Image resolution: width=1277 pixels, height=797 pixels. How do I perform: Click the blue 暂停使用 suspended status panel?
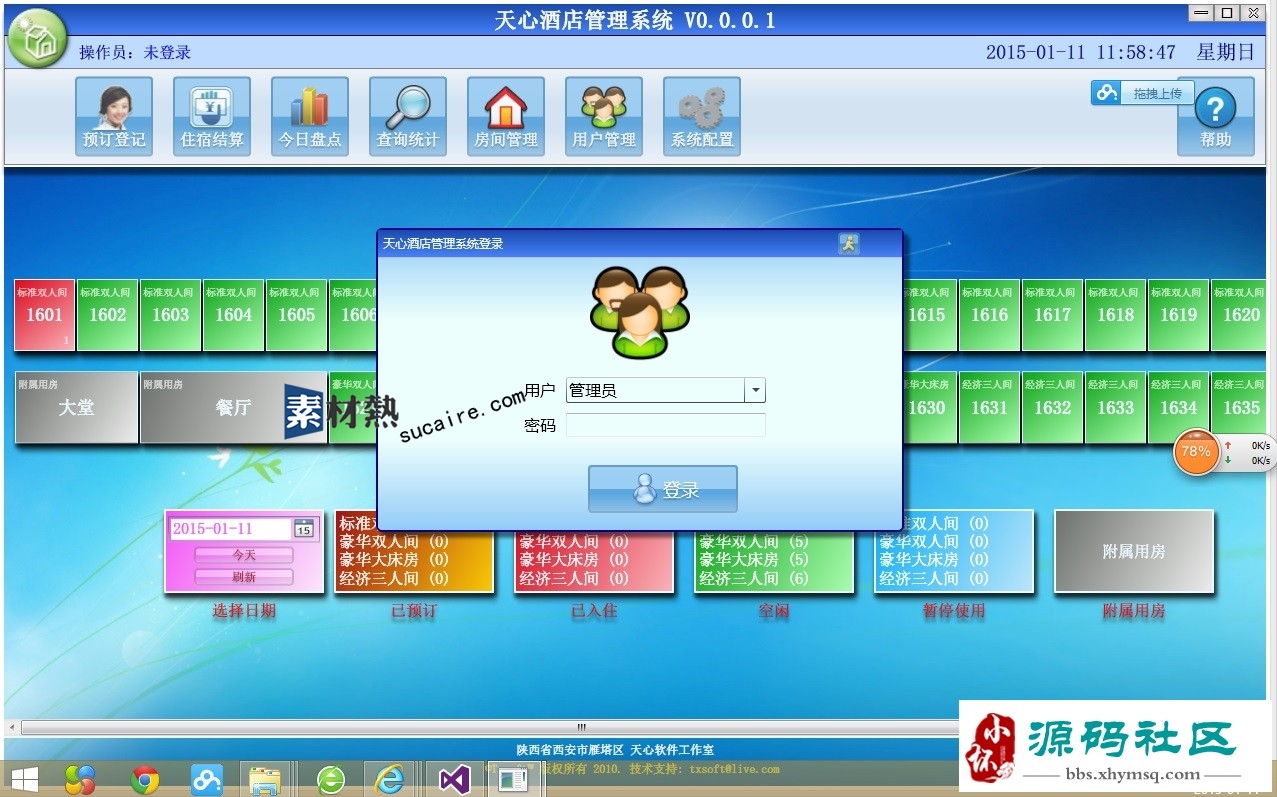(x=954, y=552)
